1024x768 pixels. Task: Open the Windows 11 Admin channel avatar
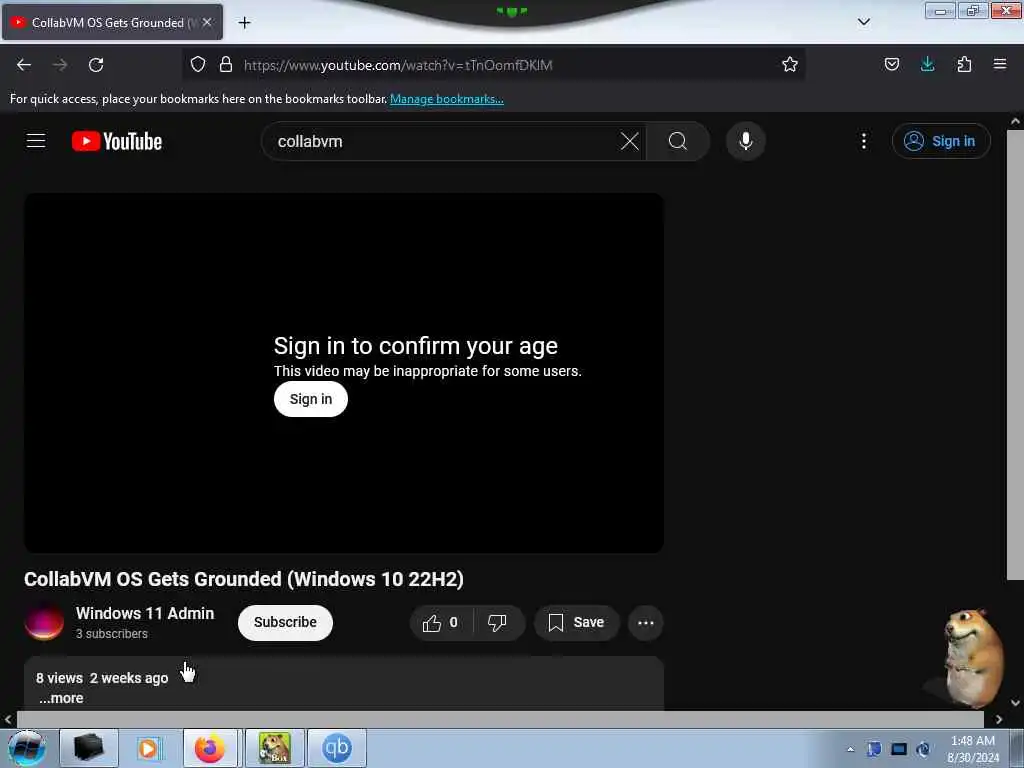click(x=44, y=622)
